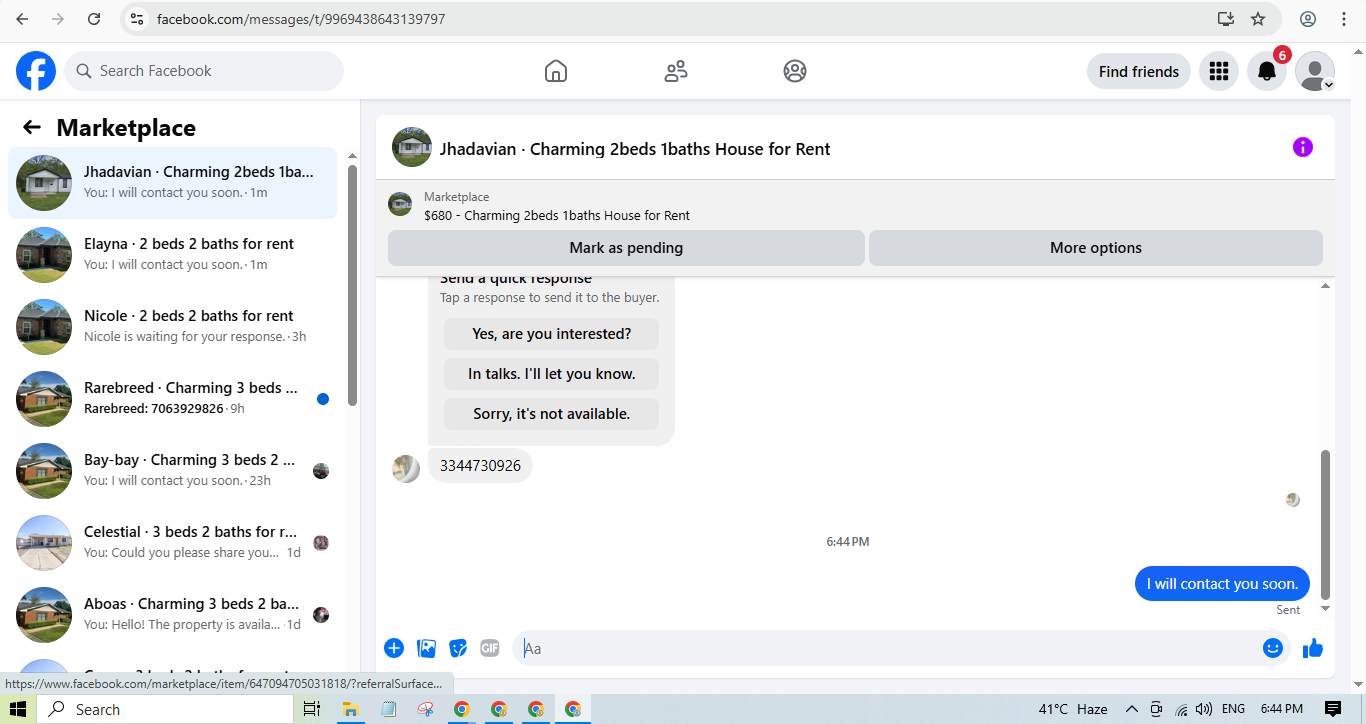Open the Celestial conversation
Viewport: 1366px width, 724px height.
172,542
